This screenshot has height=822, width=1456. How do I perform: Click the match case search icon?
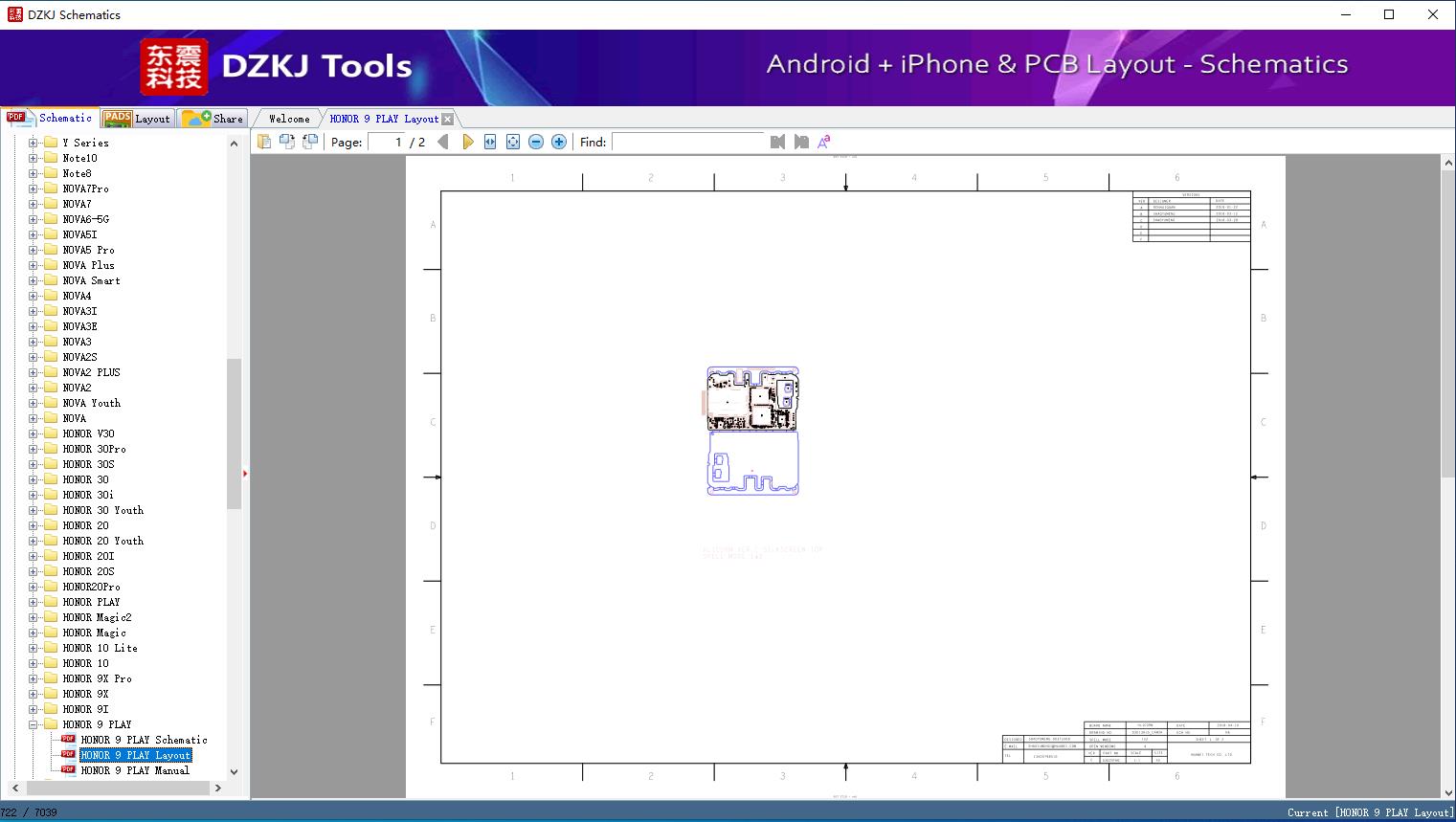[824, 142]
